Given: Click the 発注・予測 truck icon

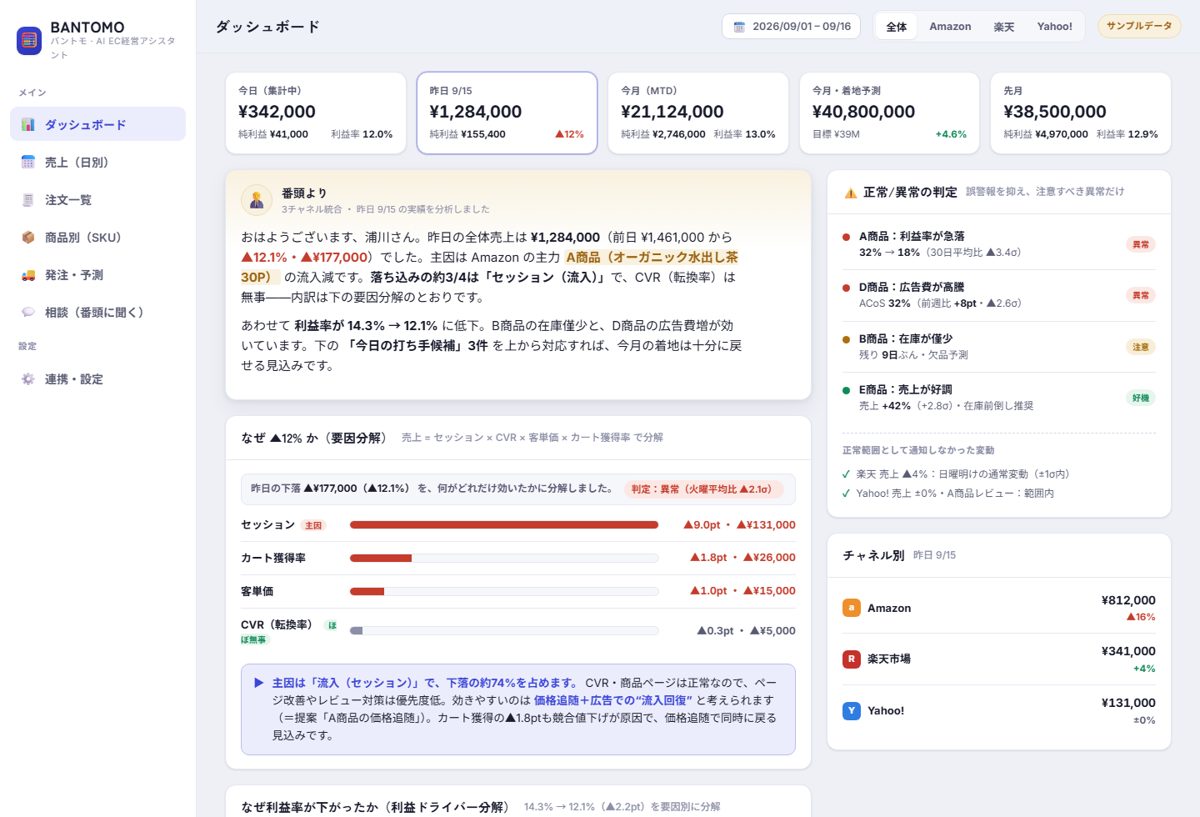Looking at the screenshot, I should (28, 275).
